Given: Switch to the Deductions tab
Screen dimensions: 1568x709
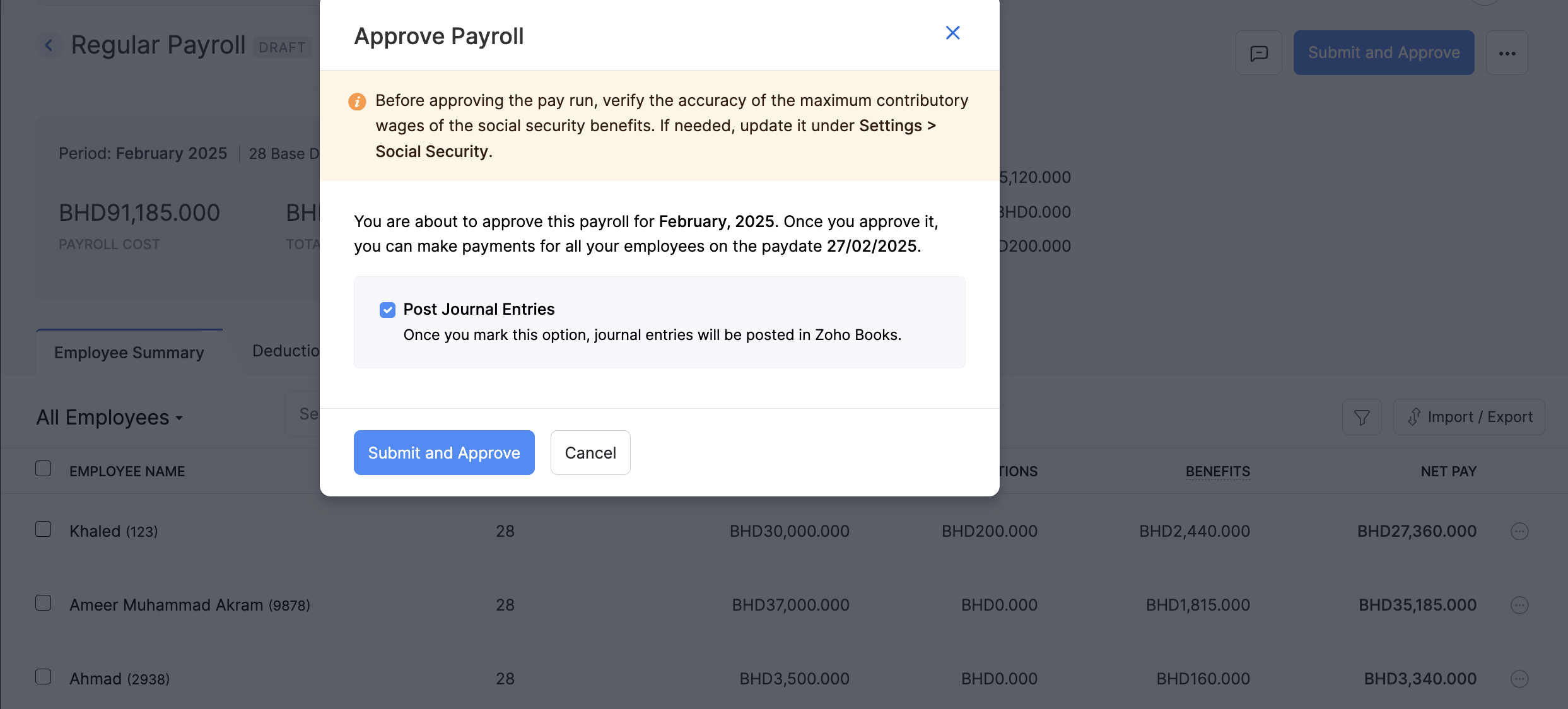Looking at the screenshot, I should pyautogui.click(x=288, y=351).
